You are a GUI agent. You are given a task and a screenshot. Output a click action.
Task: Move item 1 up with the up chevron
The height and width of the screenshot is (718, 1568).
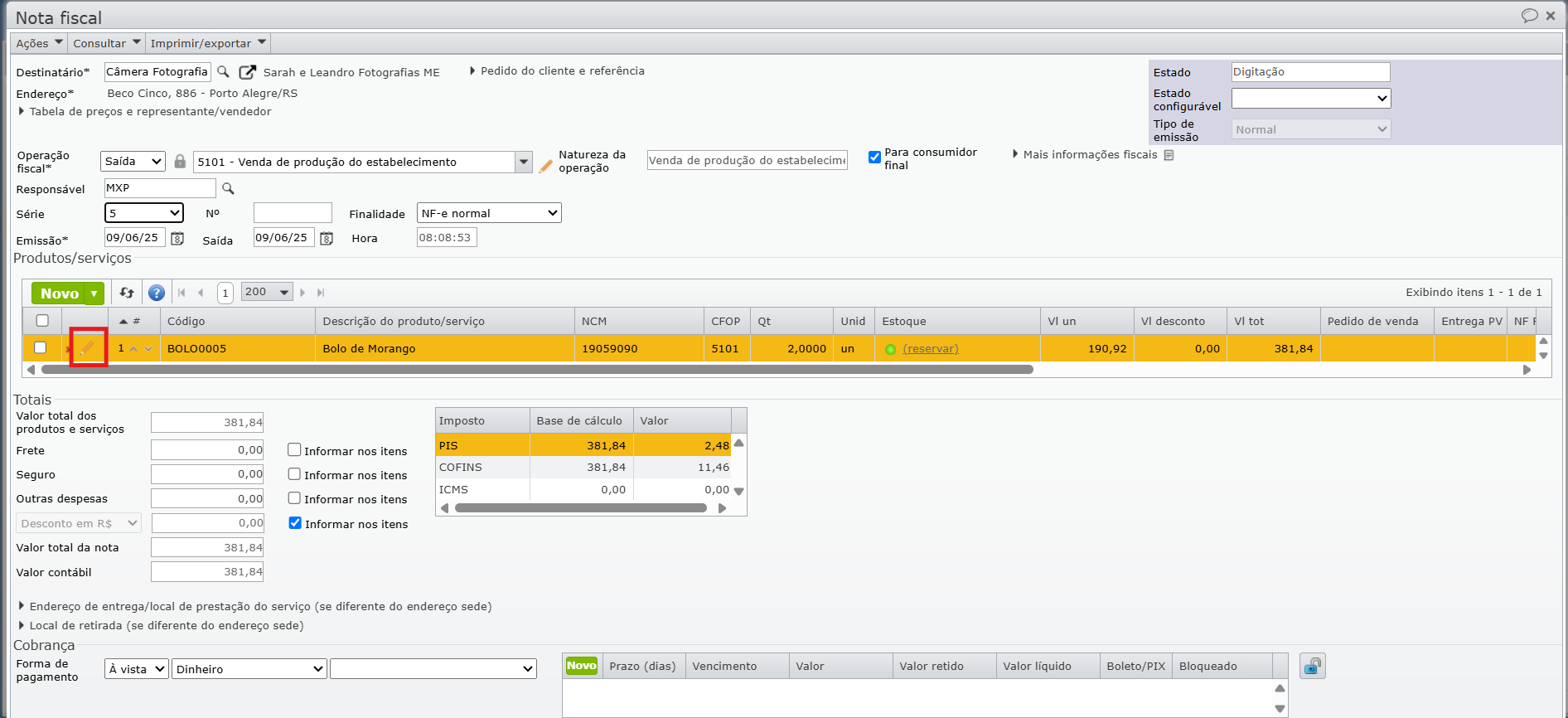pyautogui.click(x=133, y=349)
